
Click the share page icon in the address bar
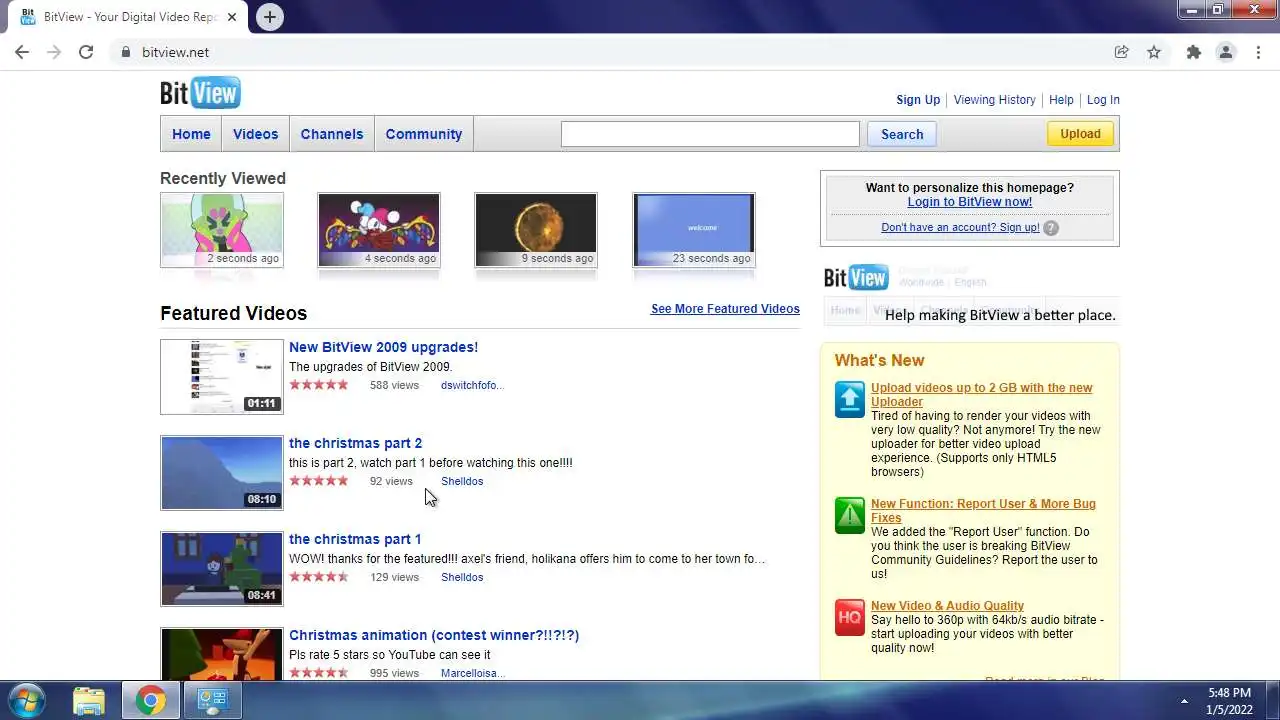point(1122,52)
